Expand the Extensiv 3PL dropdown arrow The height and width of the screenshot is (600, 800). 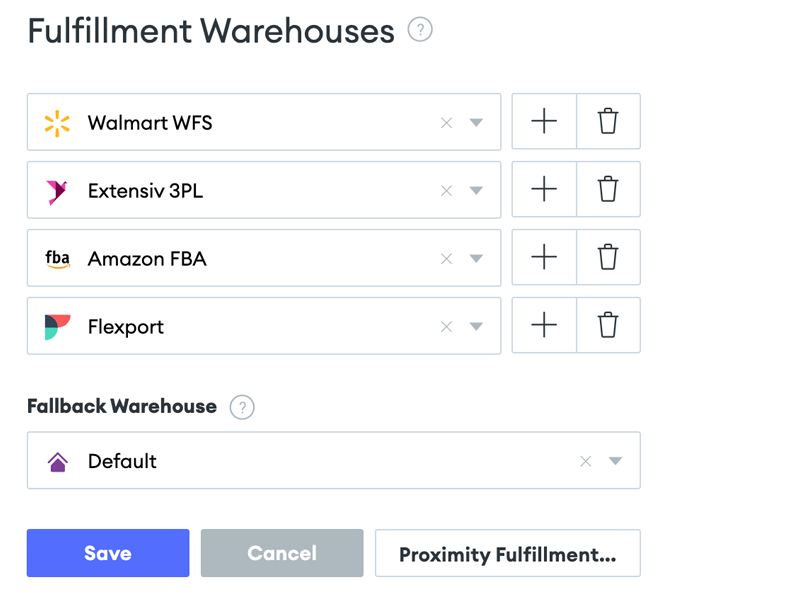(476, 190)
